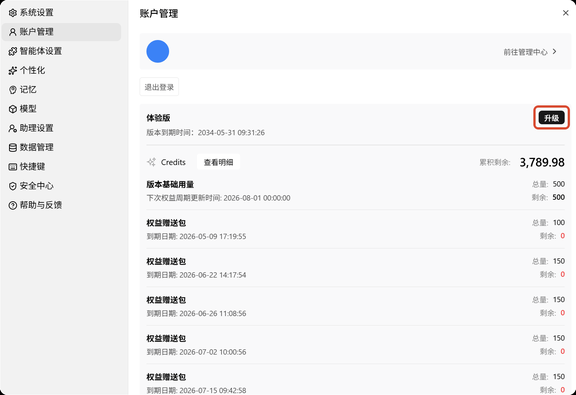
Task: Click the 帮助与反馈 question mark icon
Action: (12, 205)
